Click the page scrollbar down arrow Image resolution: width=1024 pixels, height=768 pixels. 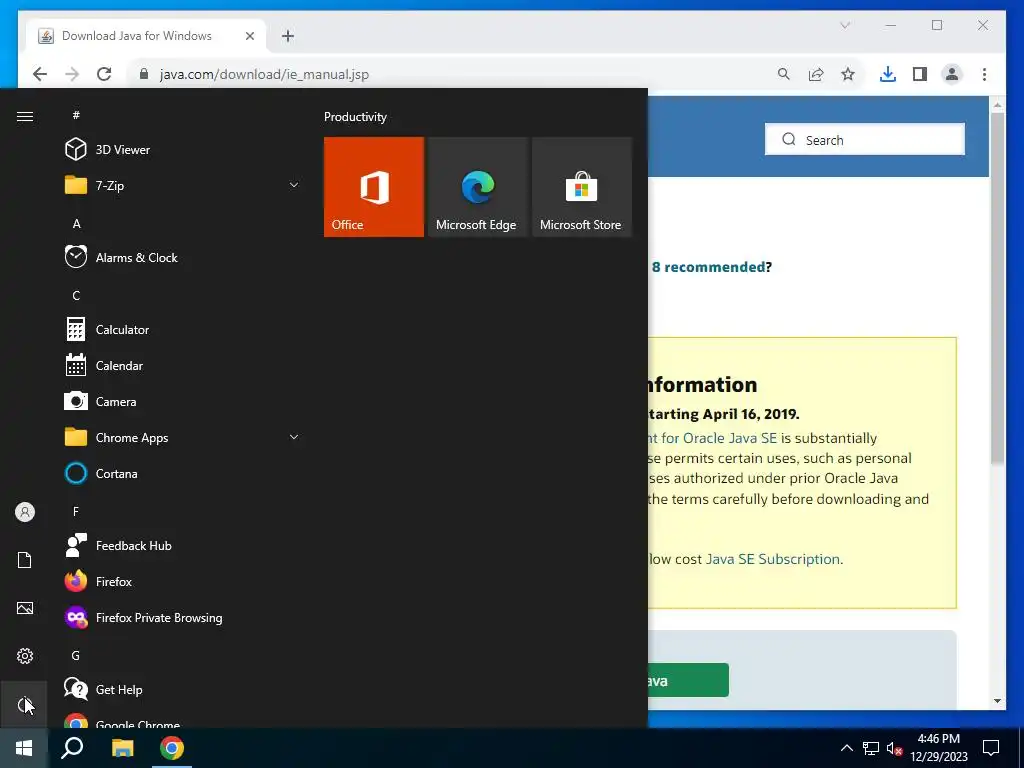(x=997, y=701)
